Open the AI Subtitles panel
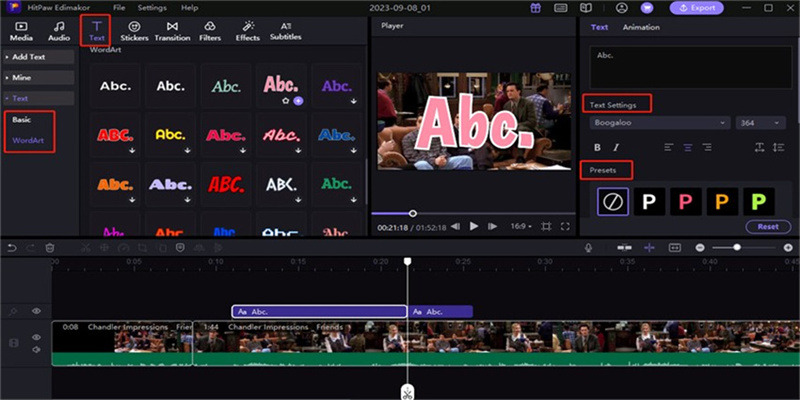 [285, 31]
